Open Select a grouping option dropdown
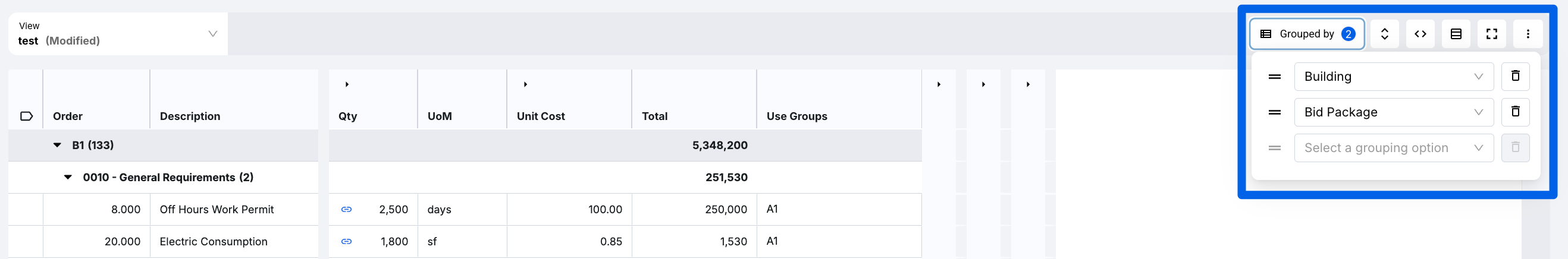 click(x=1393, y=149)
